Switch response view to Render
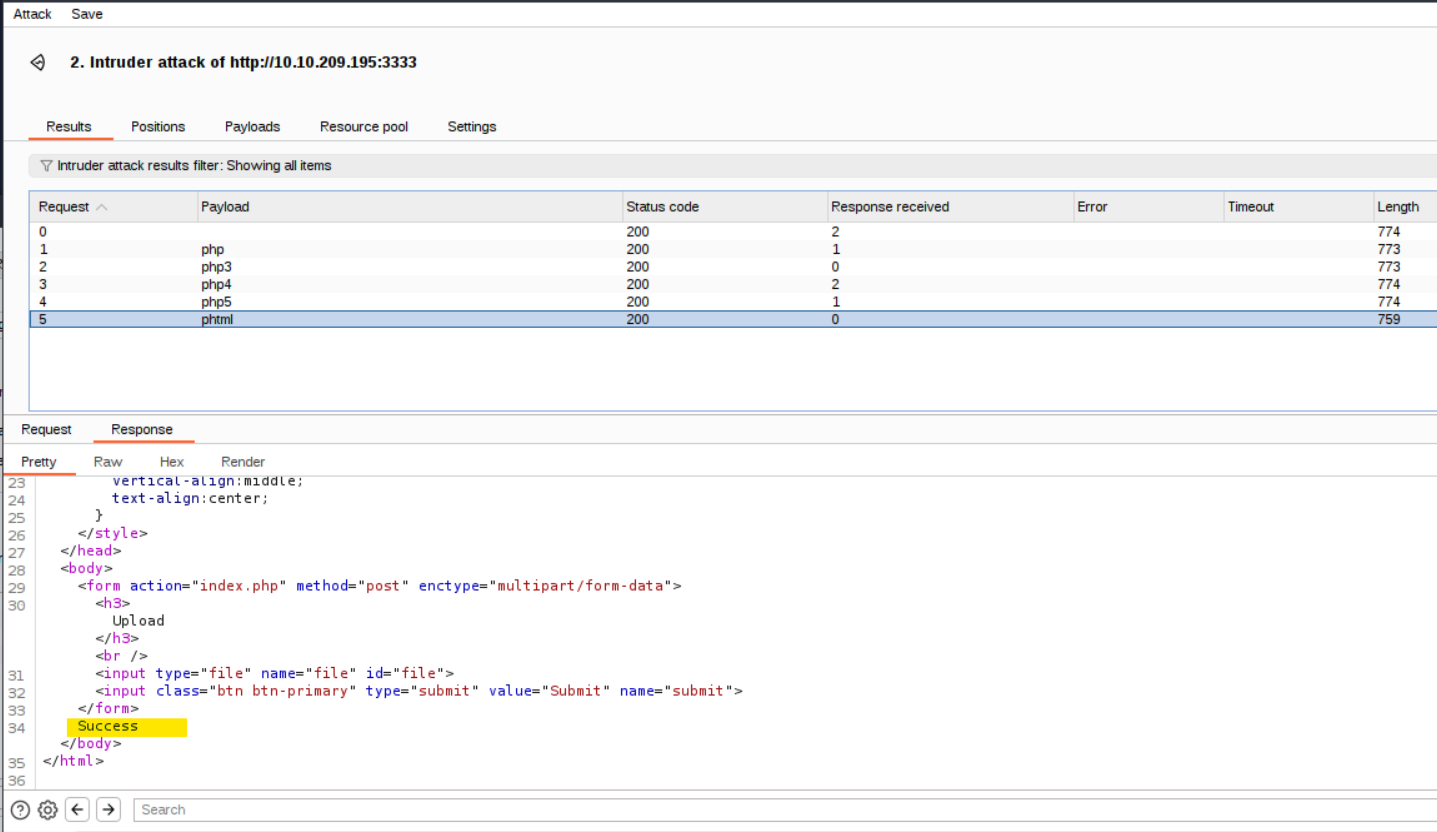The height and width of the screenshot is (832, 1437). tap(243, 462)
